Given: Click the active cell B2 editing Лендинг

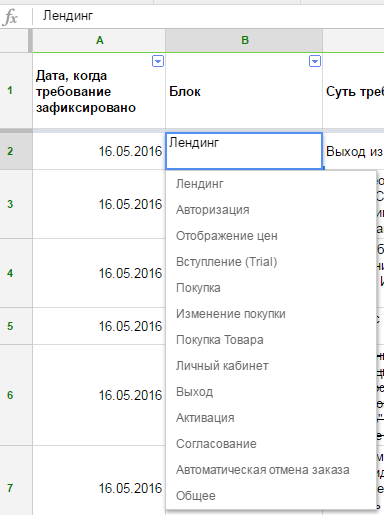Looking at the screenshot, I should click(x=244, y=151).
